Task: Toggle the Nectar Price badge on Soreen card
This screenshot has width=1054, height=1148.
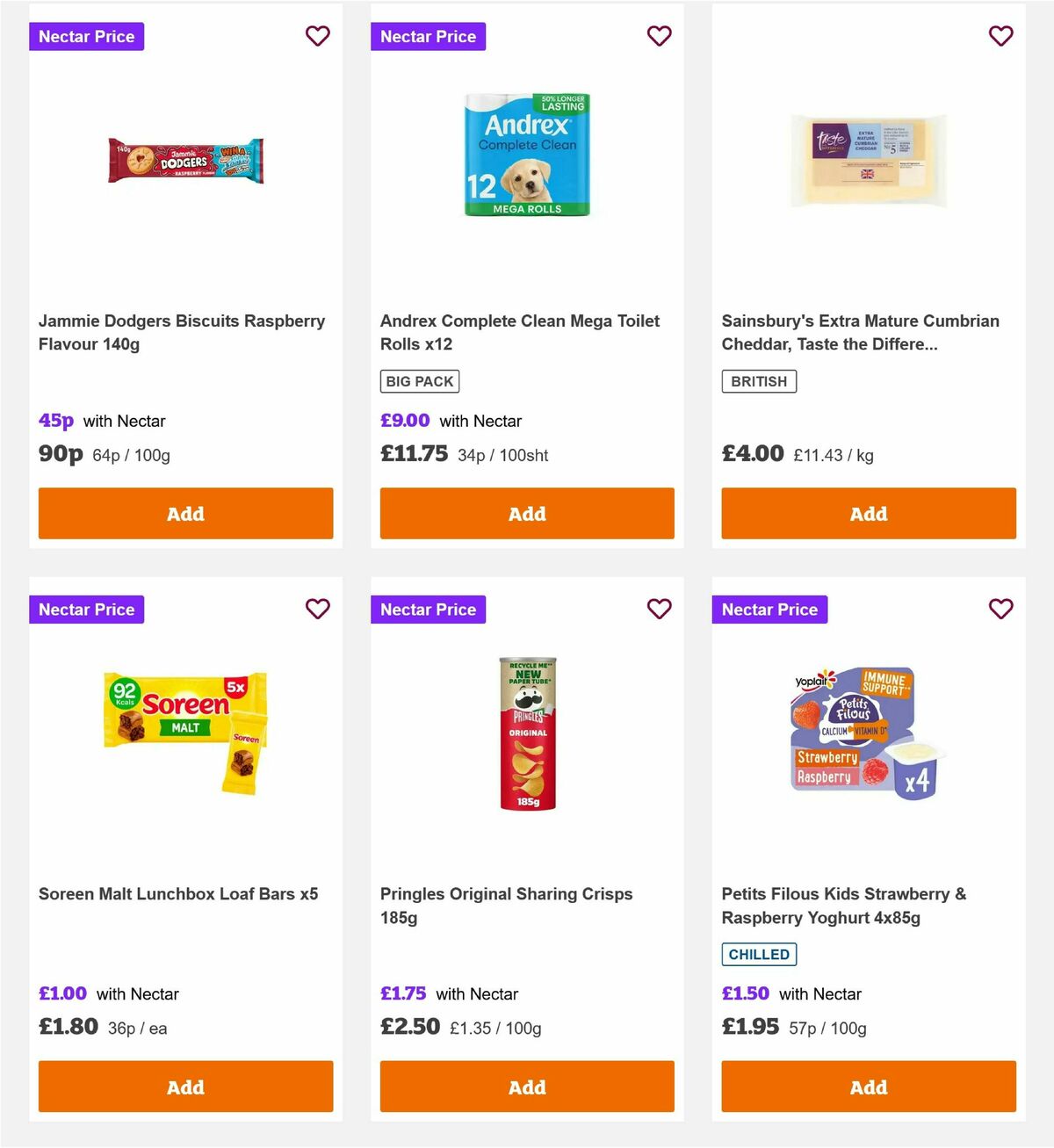Action: tap(86, 609)
